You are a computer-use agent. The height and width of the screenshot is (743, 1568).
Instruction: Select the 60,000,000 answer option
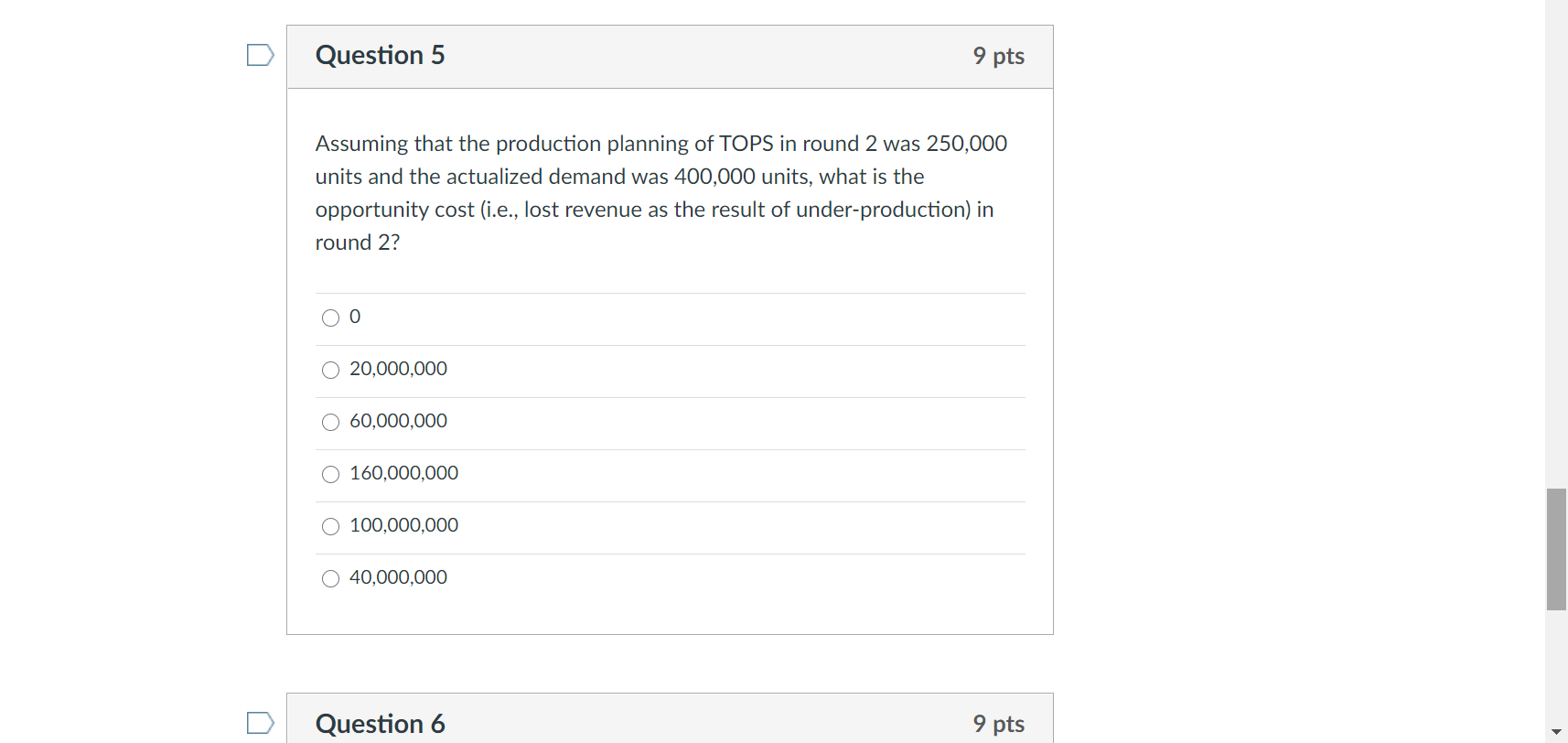pyautogui.click(x=330, y=422)
